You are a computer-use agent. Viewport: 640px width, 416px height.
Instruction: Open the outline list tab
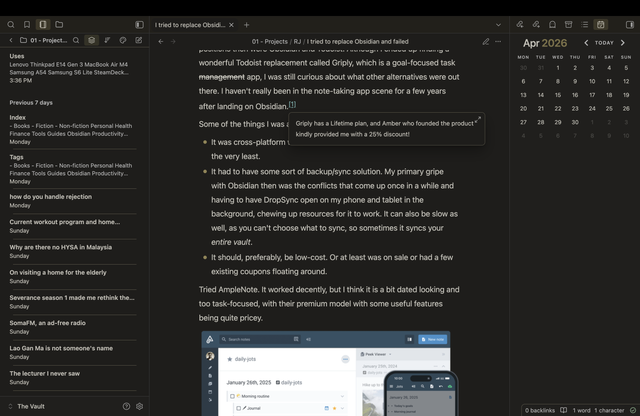(x=584, y=25)
